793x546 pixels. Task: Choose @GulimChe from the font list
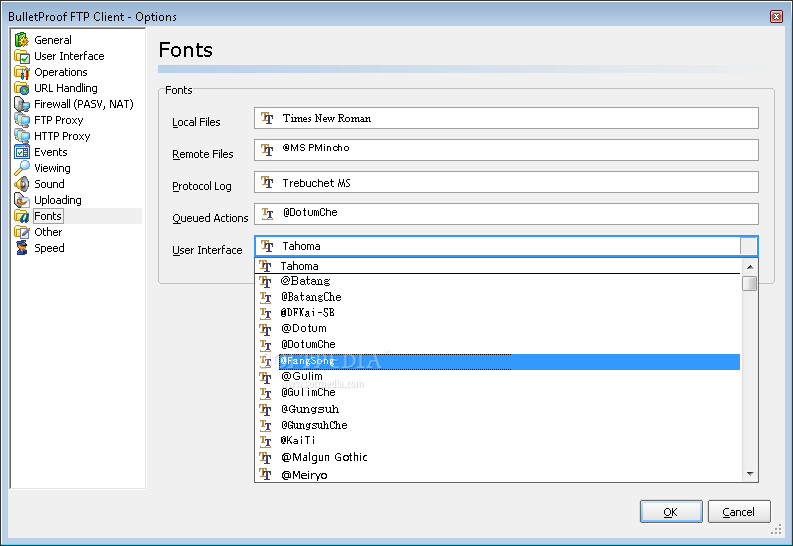click(x=498, y=393)
